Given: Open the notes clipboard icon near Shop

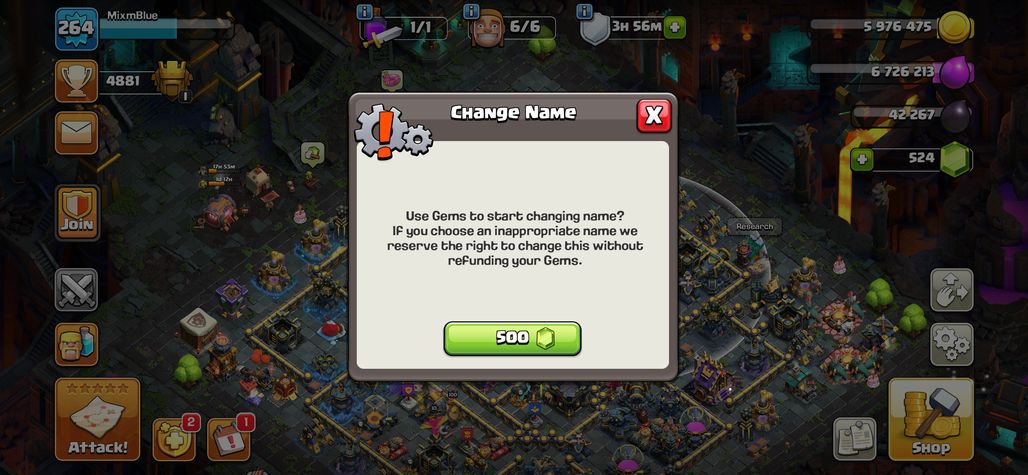Looking at the screenshot, I should click(854, 438).
